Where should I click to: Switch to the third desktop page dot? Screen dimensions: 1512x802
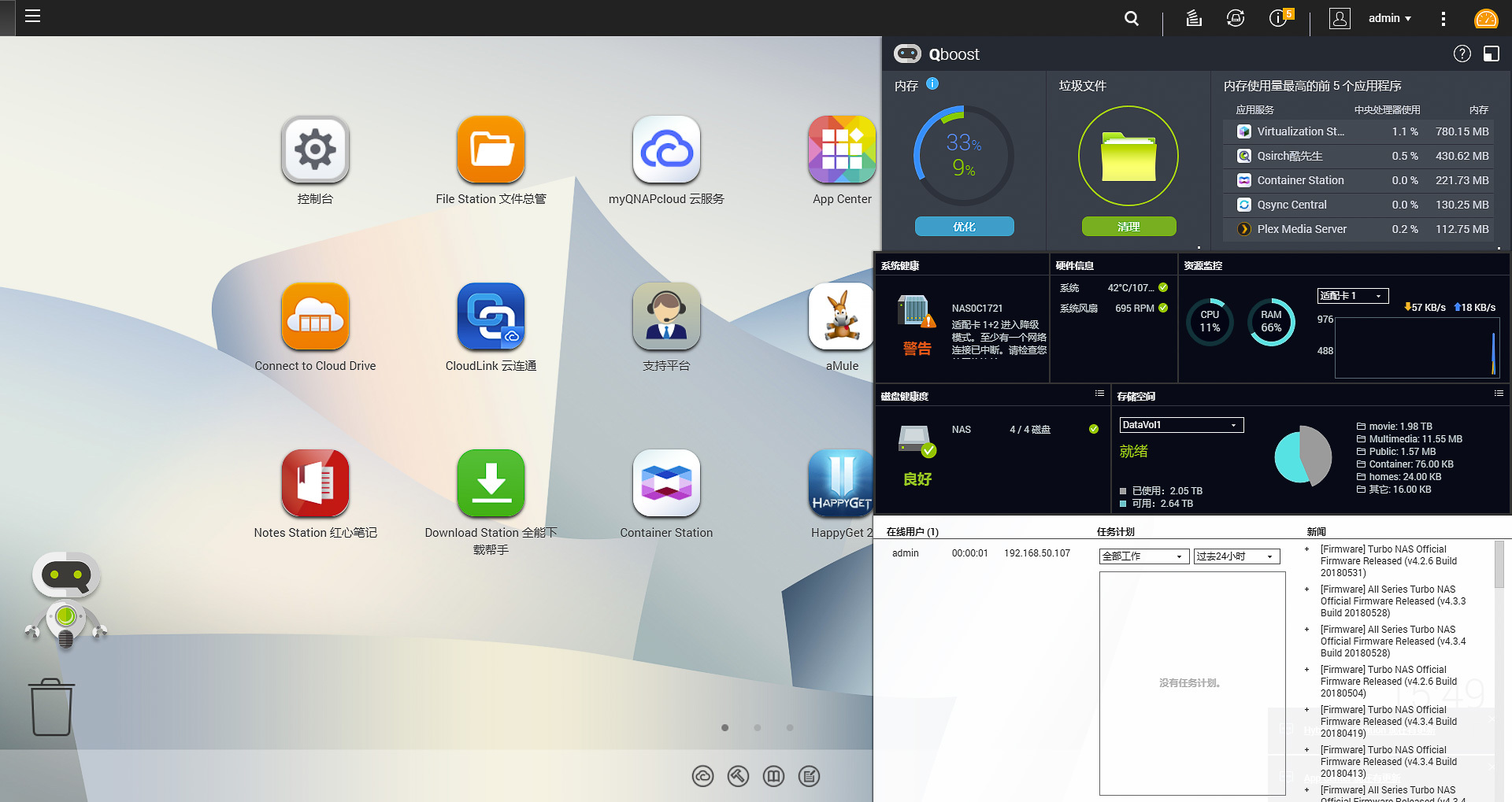click(789, 728)
